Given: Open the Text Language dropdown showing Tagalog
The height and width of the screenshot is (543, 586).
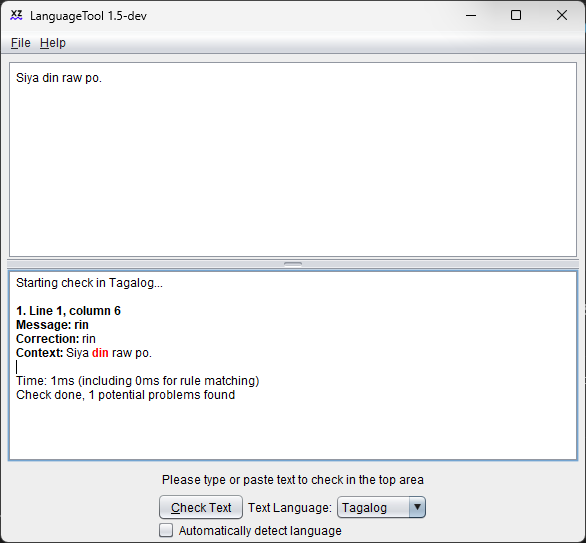Looking at the screenshot, I should pyautogui.click(x=381, y=507).
